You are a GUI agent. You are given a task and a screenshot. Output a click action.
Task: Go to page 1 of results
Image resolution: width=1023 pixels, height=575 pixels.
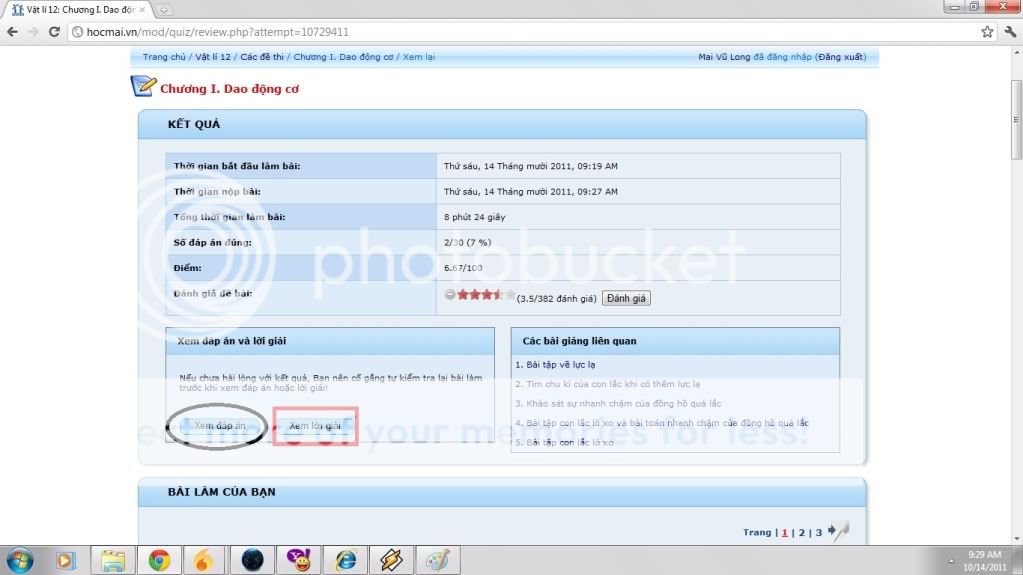click(x=784, y=533)
